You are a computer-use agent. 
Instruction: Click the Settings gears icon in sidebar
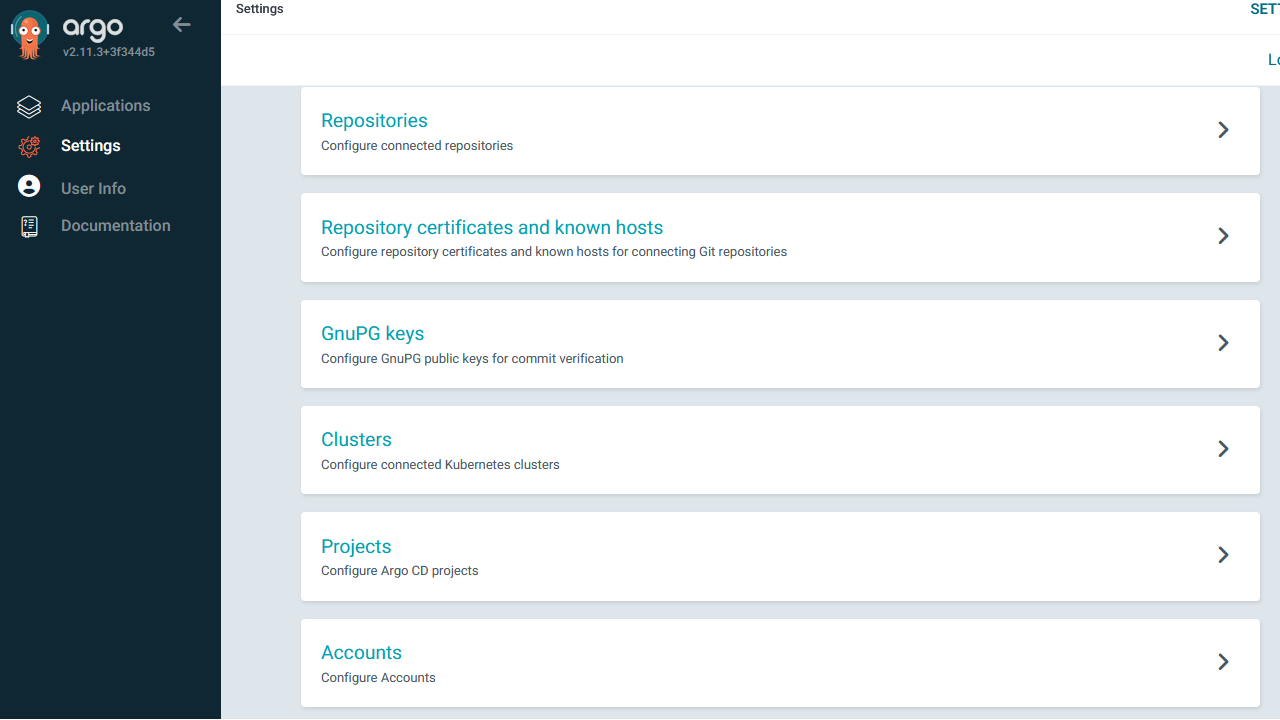[x=30, y=146]
